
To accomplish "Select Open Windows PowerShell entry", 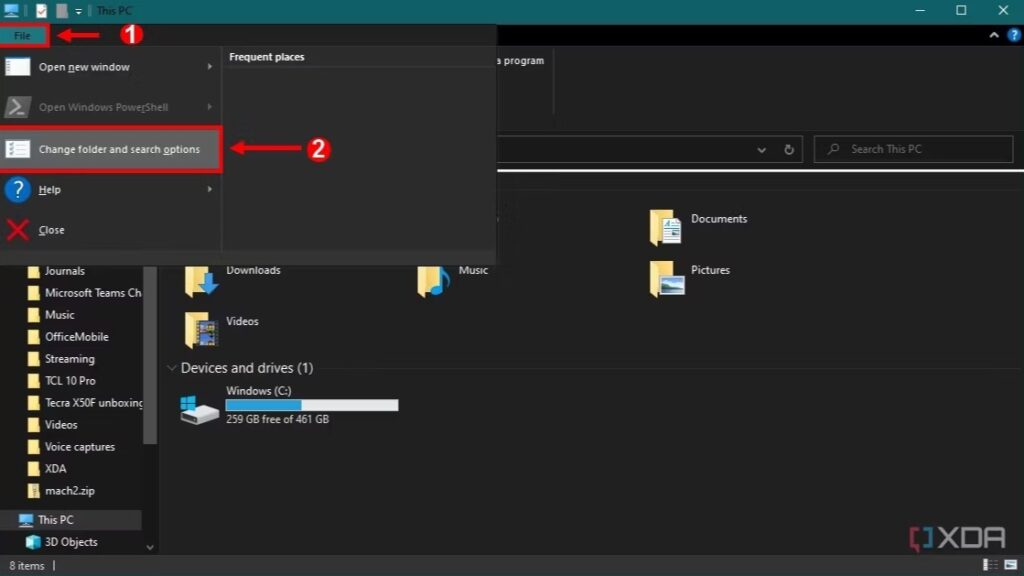I will [110, 107].
